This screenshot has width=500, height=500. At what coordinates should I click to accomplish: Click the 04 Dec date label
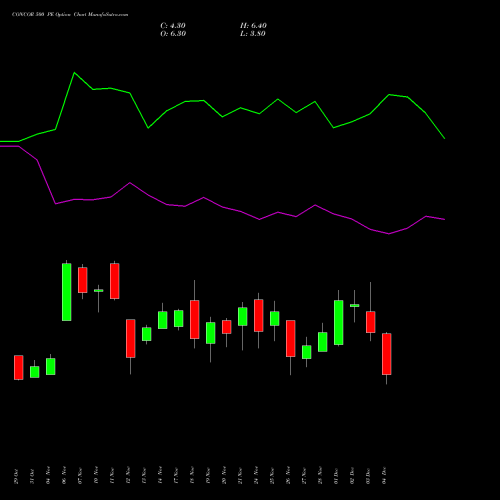384,476
